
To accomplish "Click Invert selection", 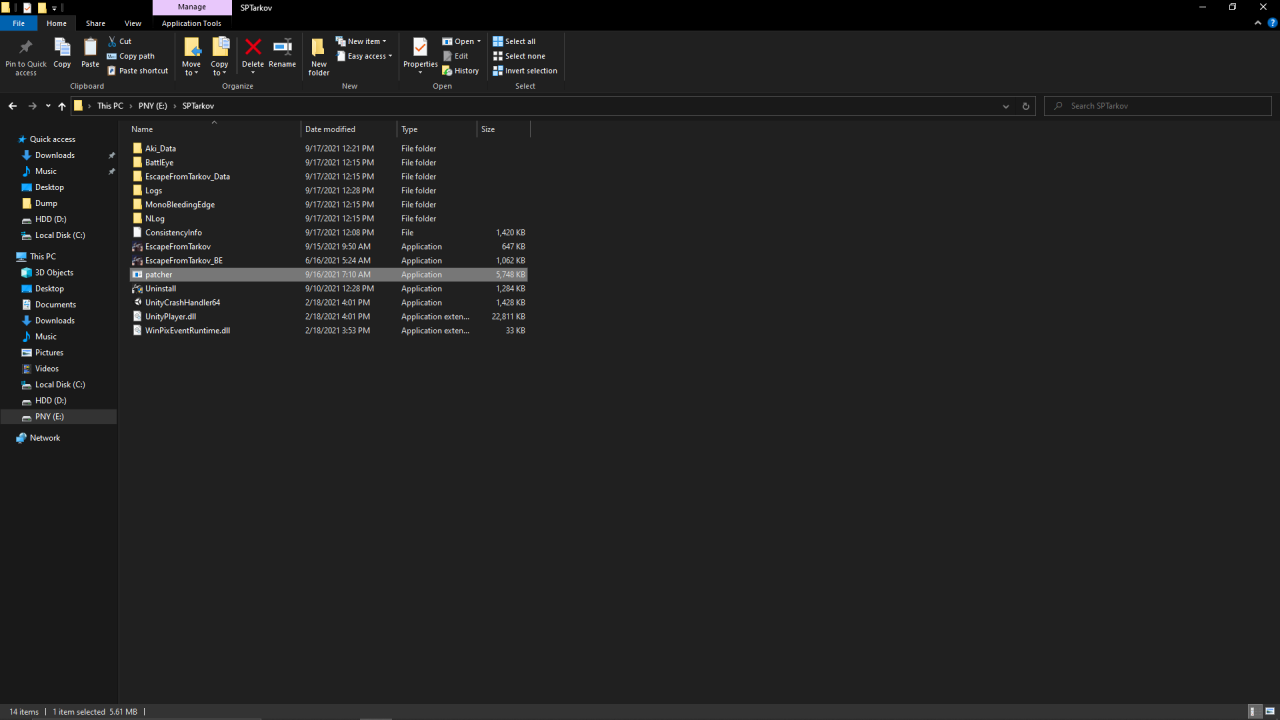I will 525,71.
